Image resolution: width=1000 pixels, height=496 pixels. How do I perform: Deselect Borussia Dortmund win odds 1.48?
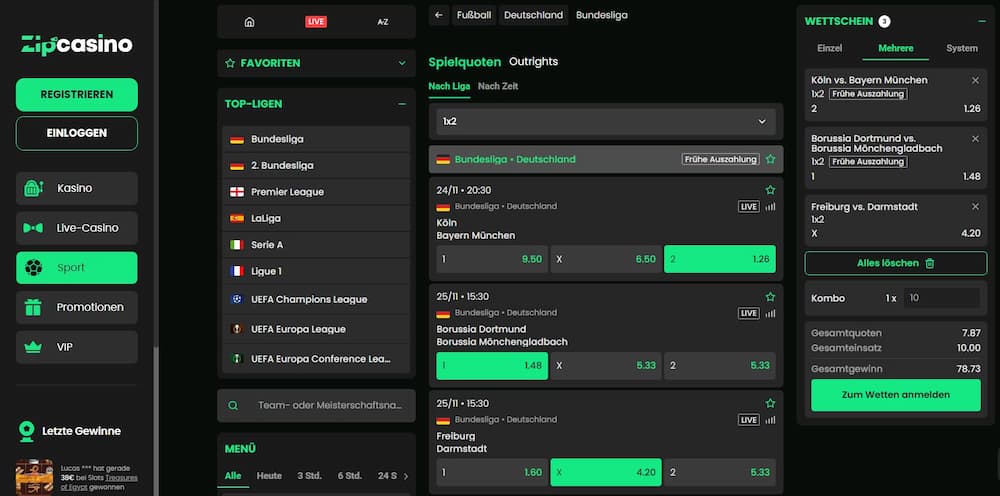pyautogui.click(x=492, y=366)
